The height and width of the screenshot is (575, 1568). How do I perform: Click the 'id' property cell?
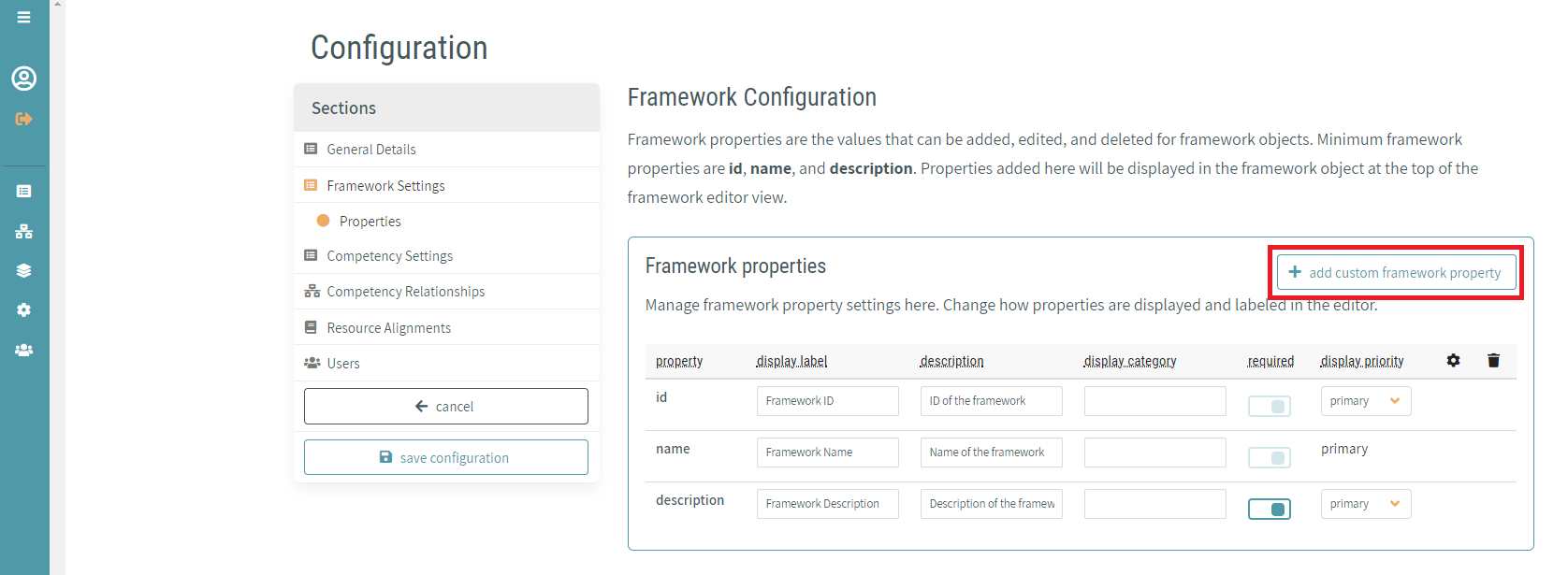tap(661, 397)
